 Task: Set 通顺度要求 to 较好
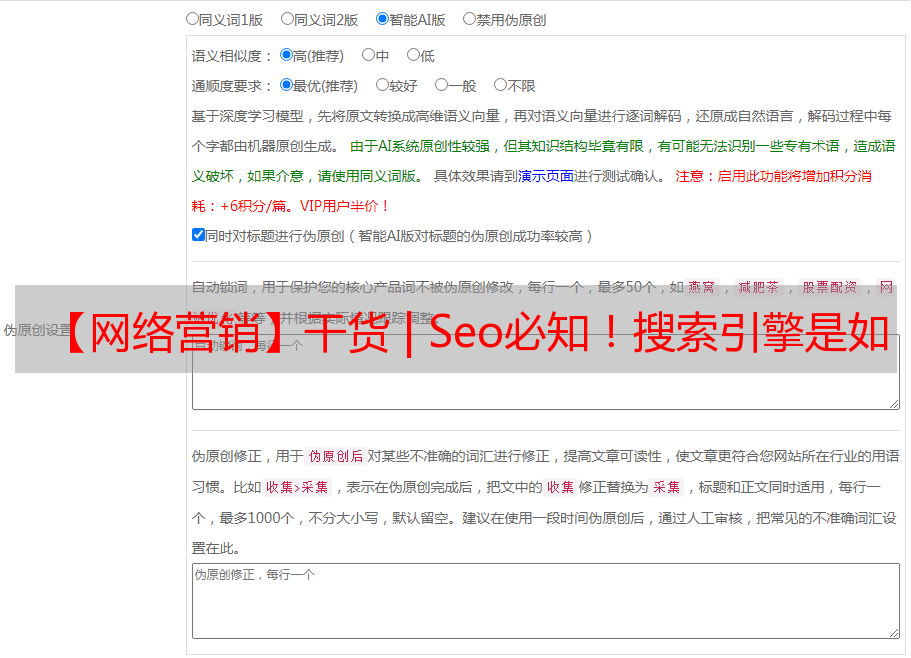[x=382, y=85]
